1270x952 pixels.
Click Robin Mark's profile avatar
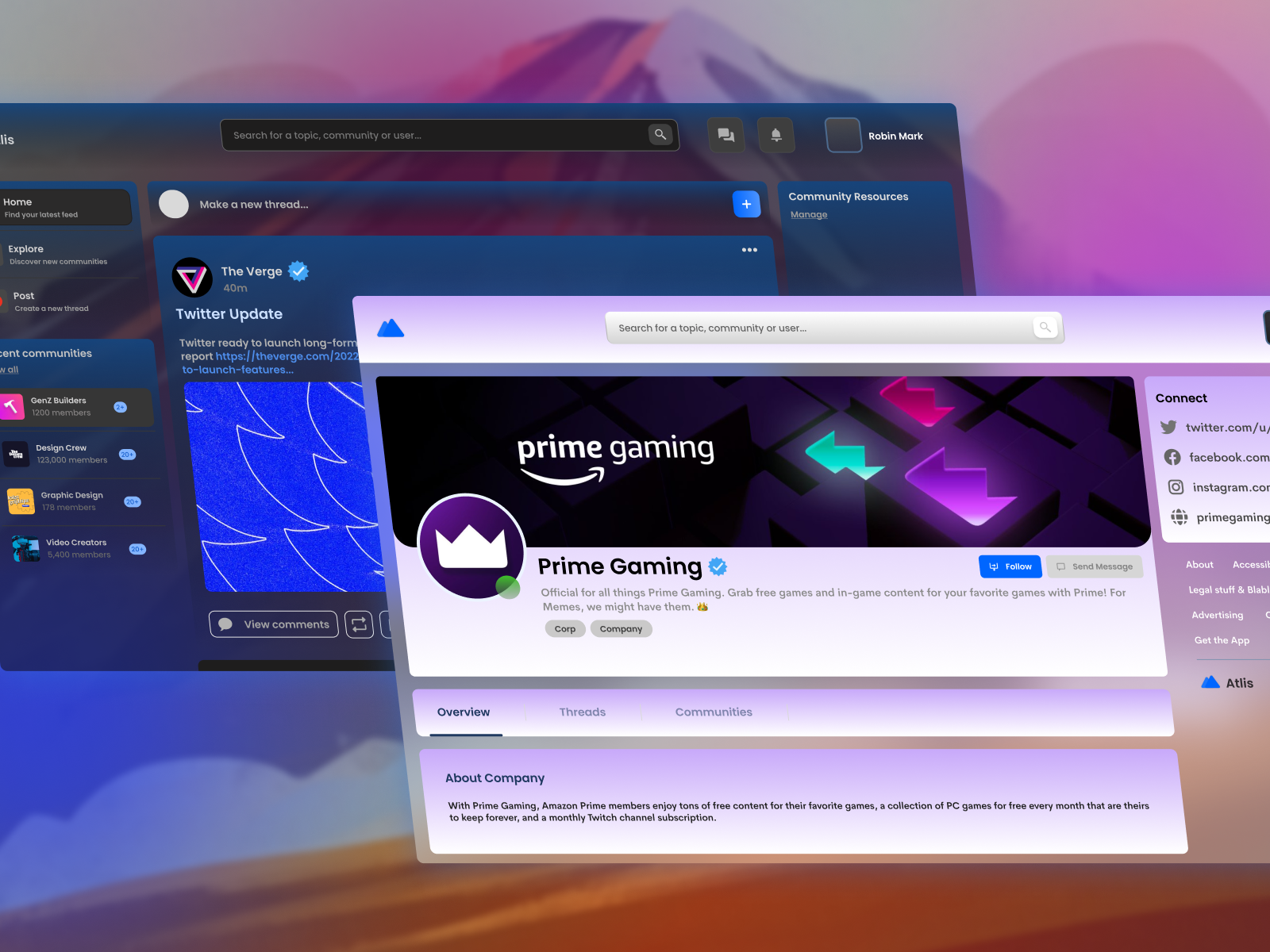[x=844, y=135]
